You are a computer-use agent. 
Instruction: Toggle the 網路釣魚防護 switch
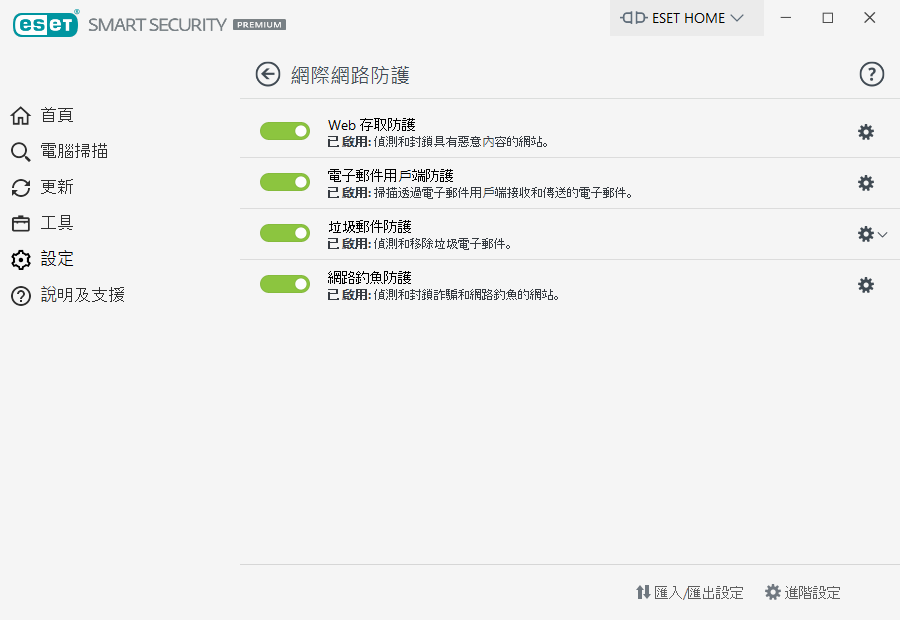point(285,284)
